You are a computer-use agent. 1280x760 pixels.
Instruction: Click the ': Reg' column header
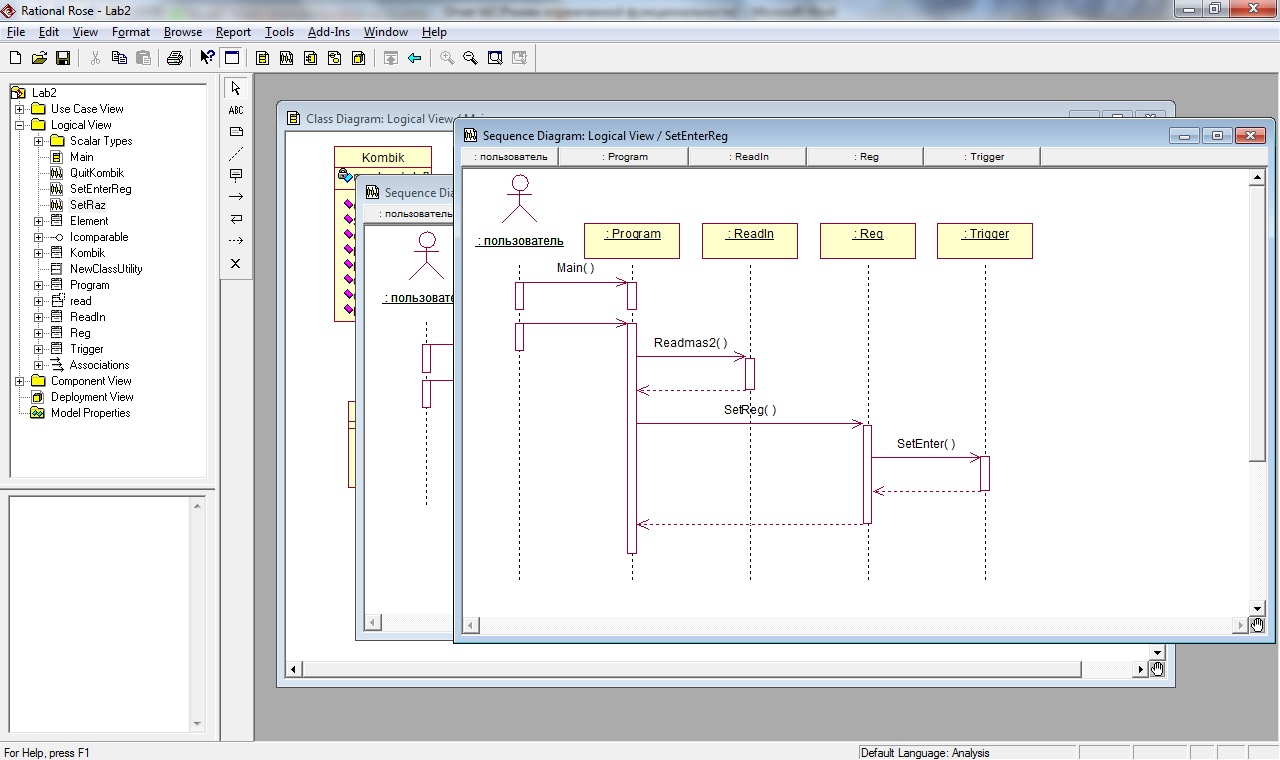point(865,156)
